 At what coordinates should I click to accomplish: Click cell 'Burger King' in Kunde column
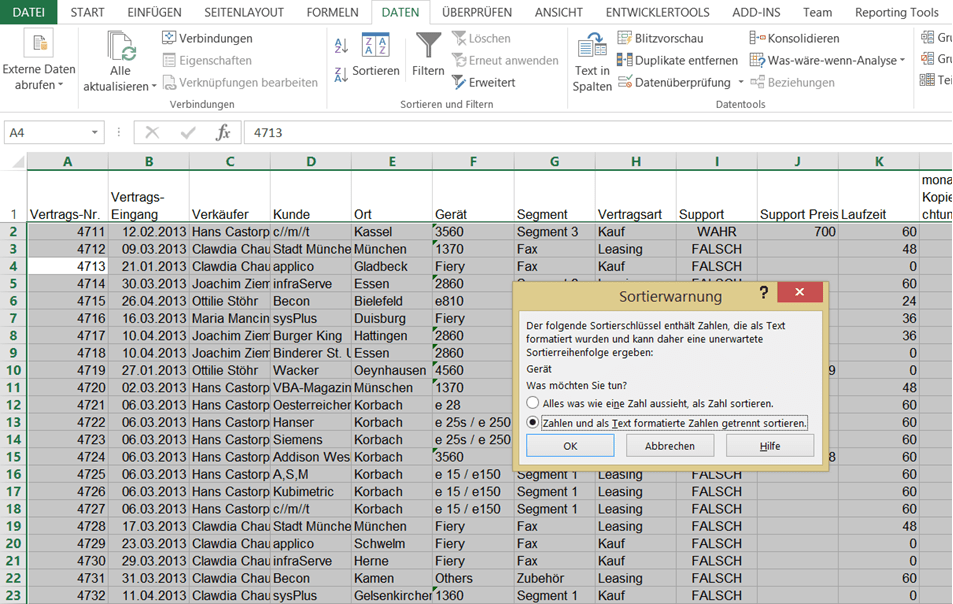coord(311,335)
